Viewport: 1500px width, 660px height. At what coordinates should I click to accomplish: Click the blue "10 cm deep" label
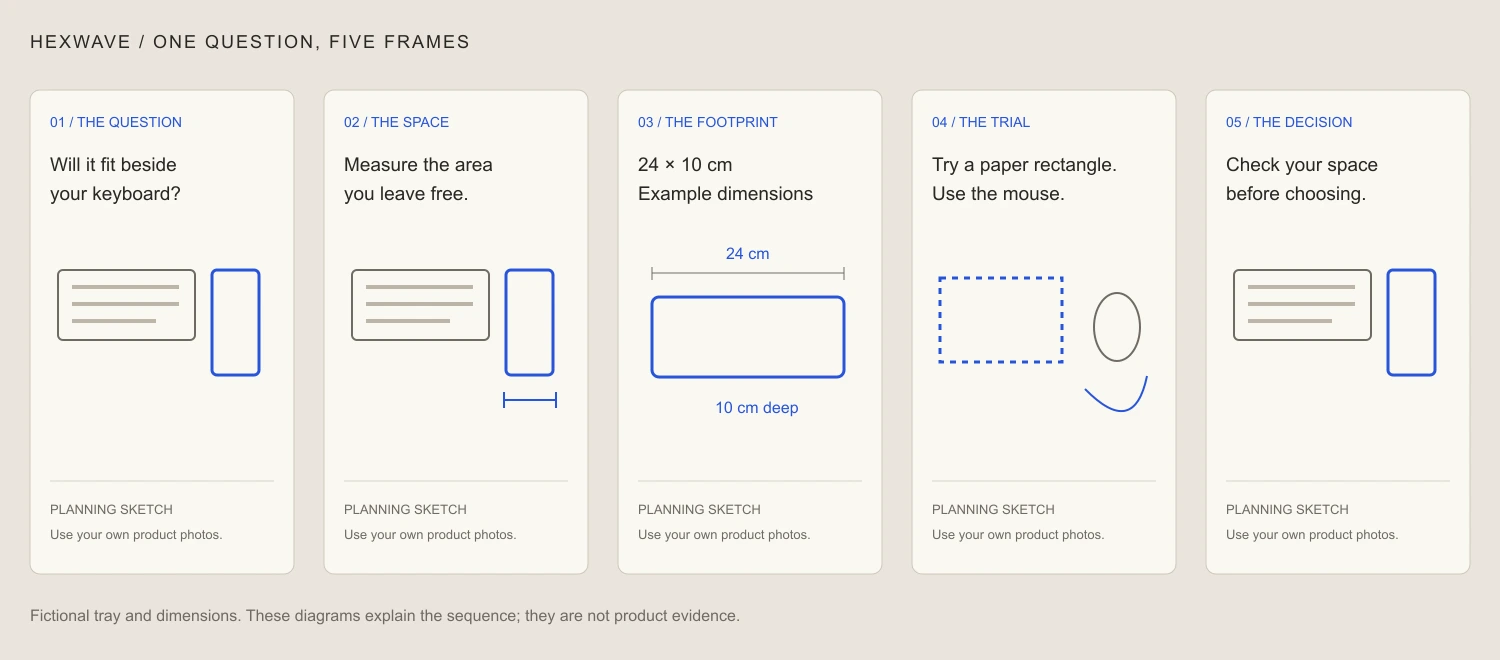pyautogui.click(x=757, y=408)
